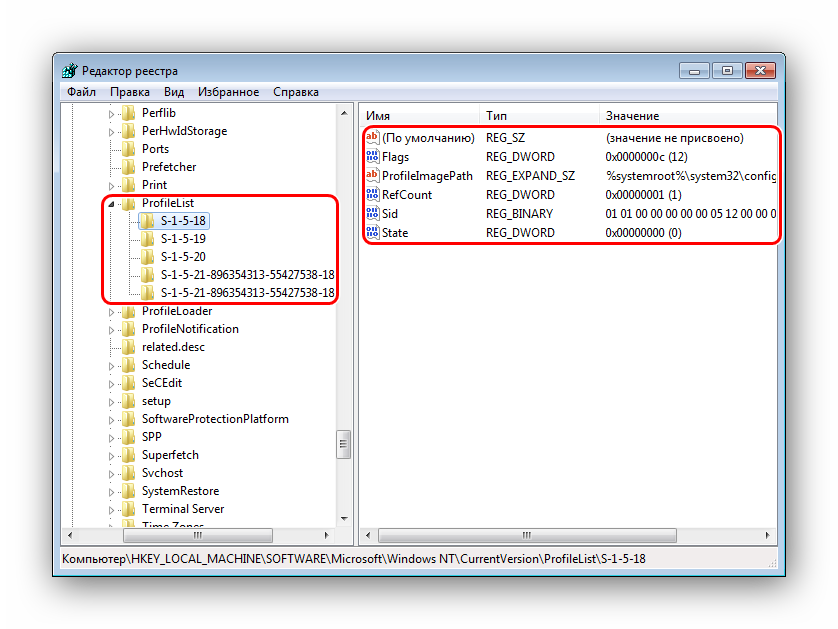Viewport: 838px width, 629px height.
Task: Click the Имя column header
Action: point(420,115)
